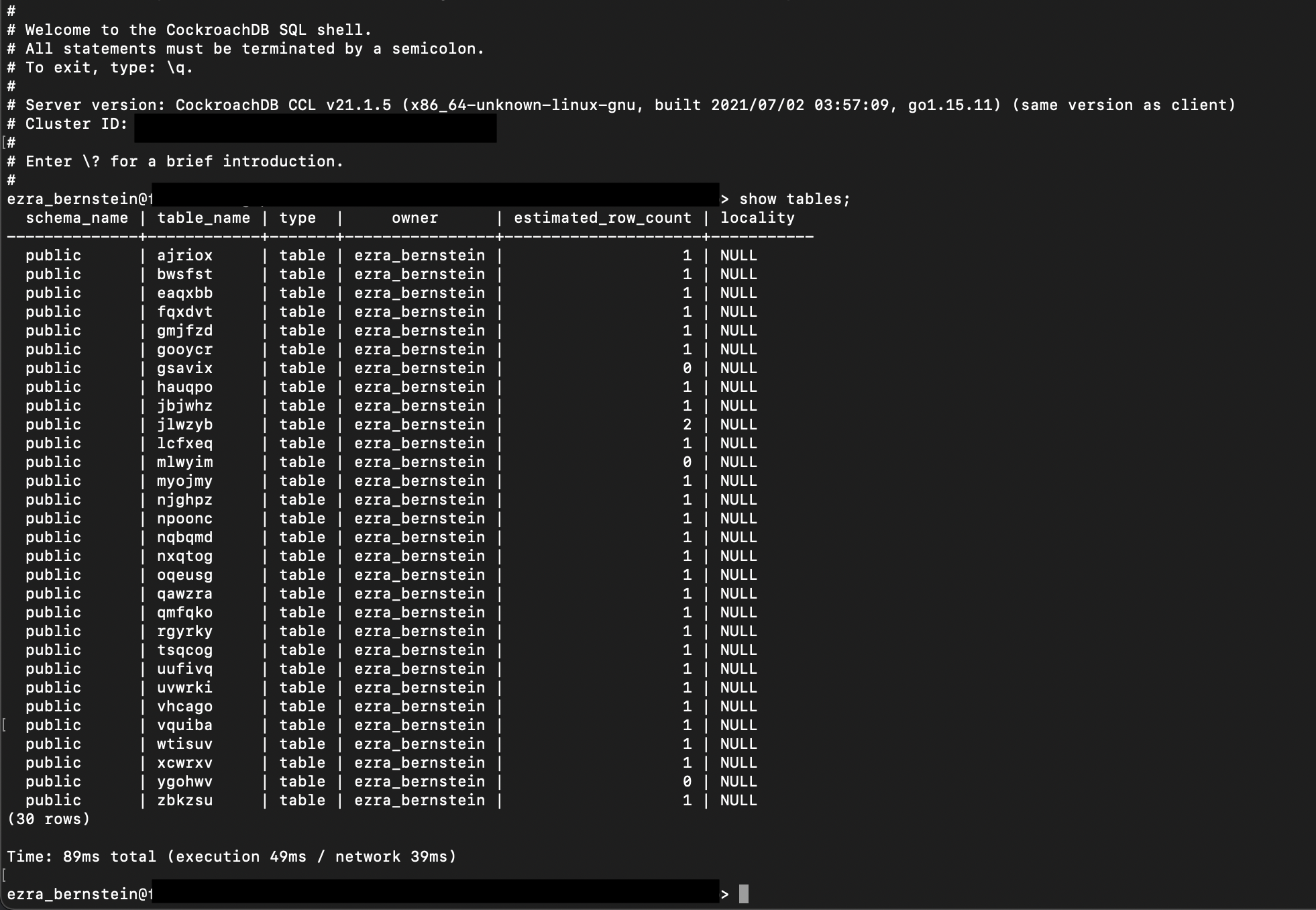Click the redacted Cluster ID block

pyautogui.click(x=315, y=128)
